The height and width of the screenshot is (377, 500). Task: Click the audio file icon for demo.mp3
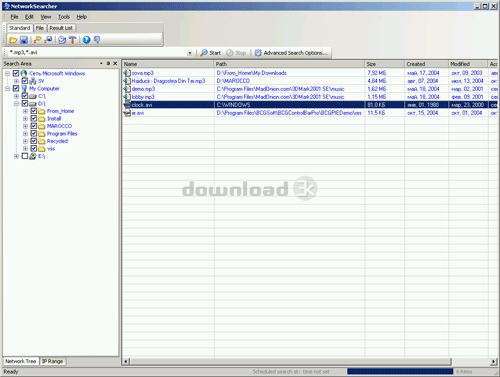click(127, 89)
